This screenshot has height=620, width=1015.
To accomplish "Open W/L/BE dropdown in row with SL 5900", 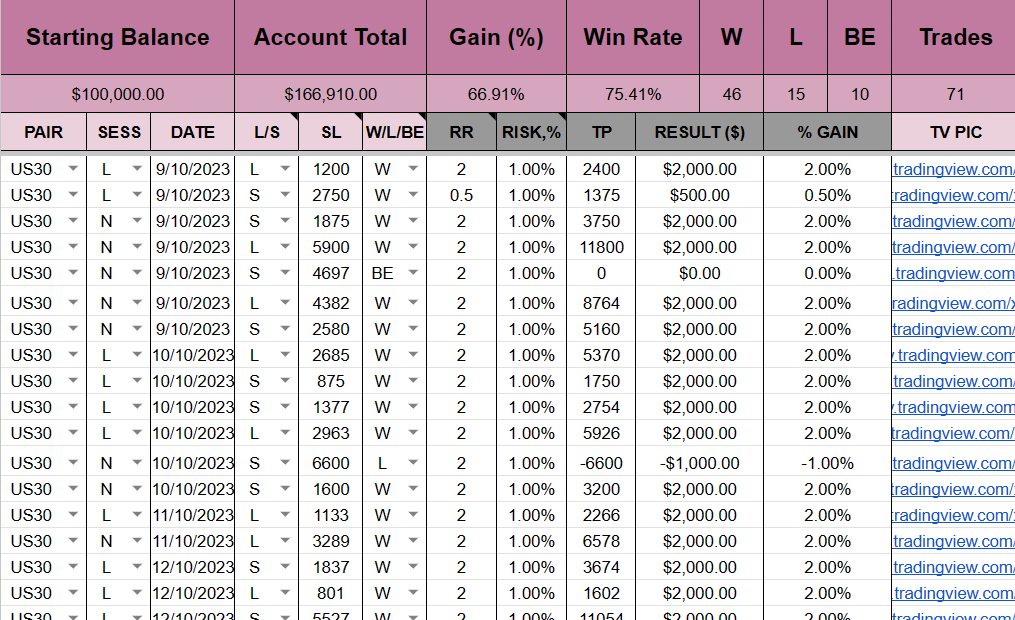I will [x=413, y=247].
